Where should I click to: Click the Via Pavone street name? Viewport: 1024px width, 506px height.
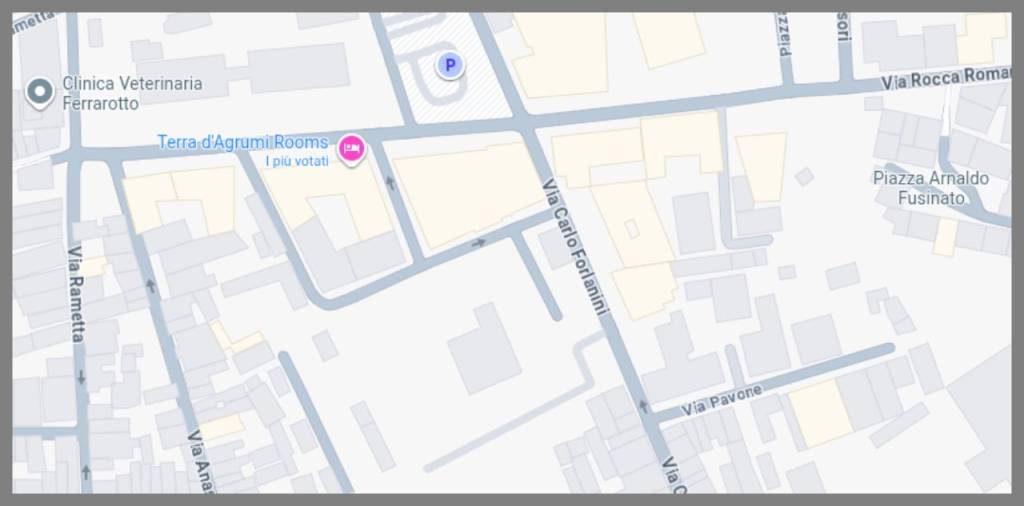pyautogui.click(x=722, y=401)
